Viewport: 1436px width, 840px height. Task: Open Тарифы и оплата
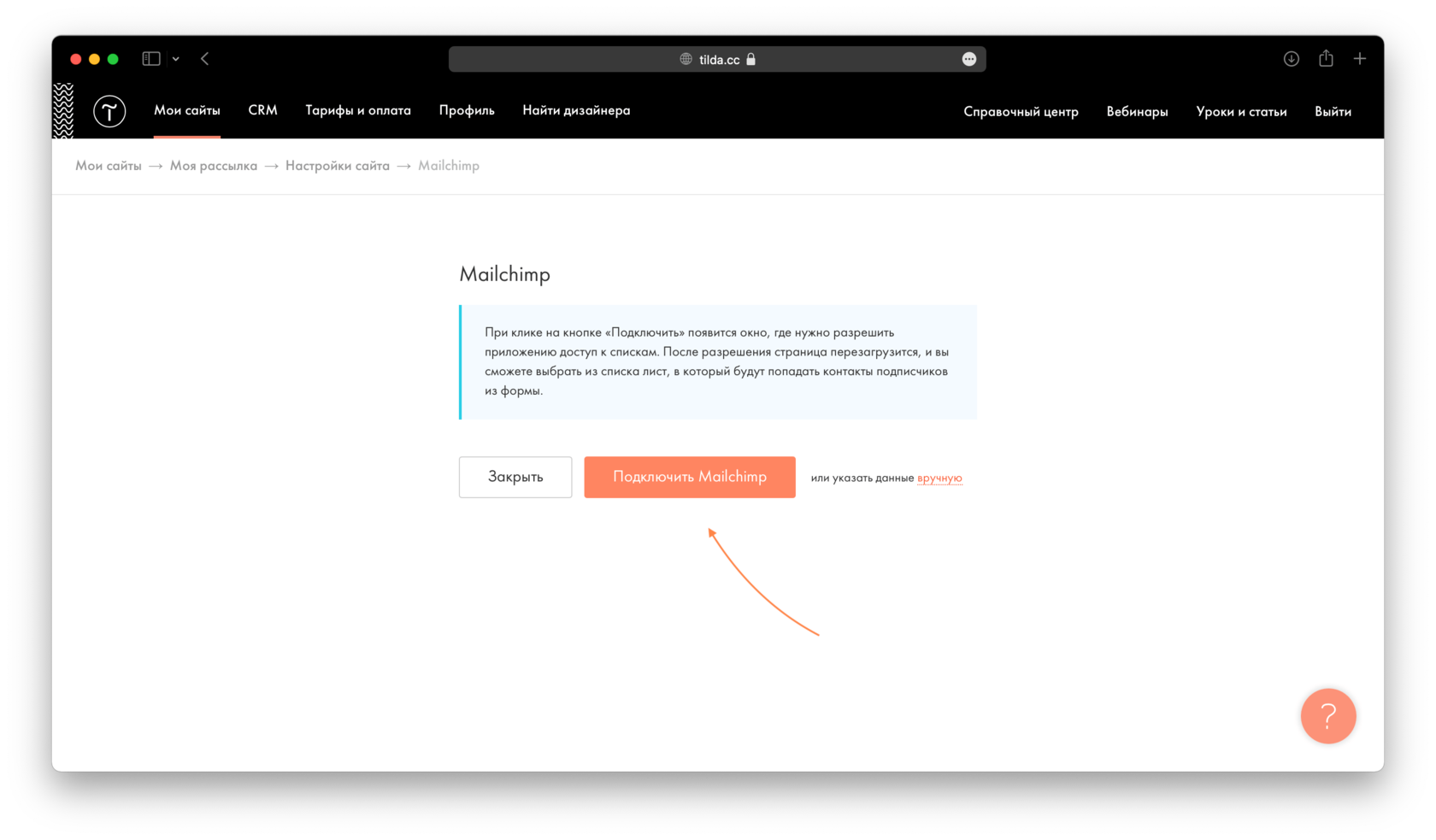click(x=358, y=110)
